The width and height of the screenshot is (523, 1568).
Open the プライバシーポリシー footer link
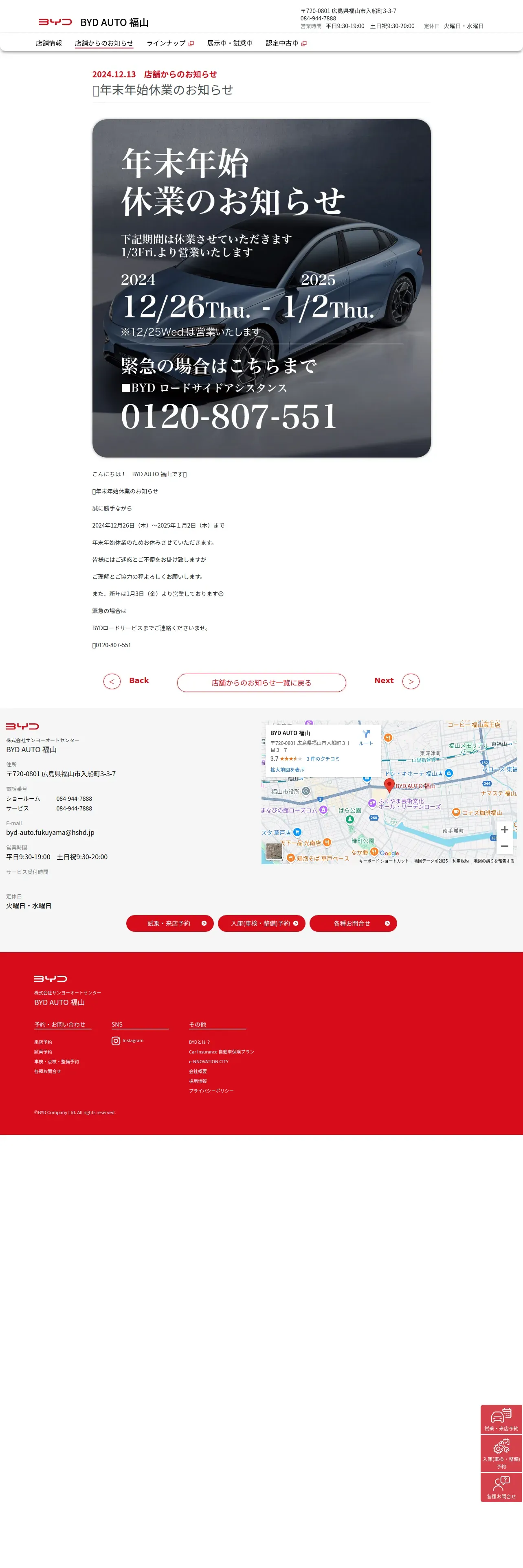[211, 1091]
